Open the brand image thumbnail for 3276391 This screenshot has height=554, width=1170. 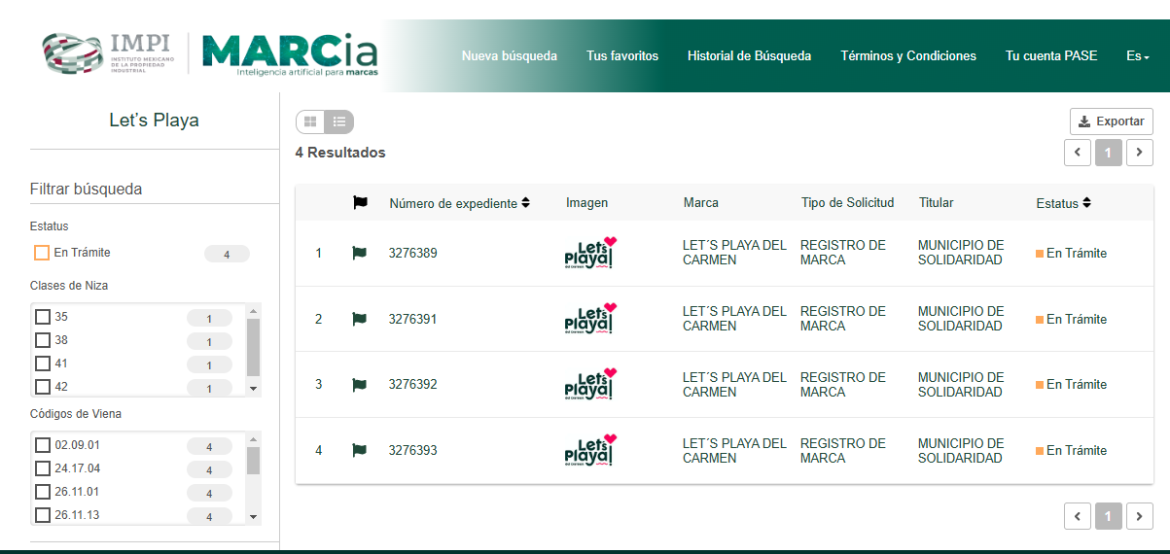tap(592, 319)
